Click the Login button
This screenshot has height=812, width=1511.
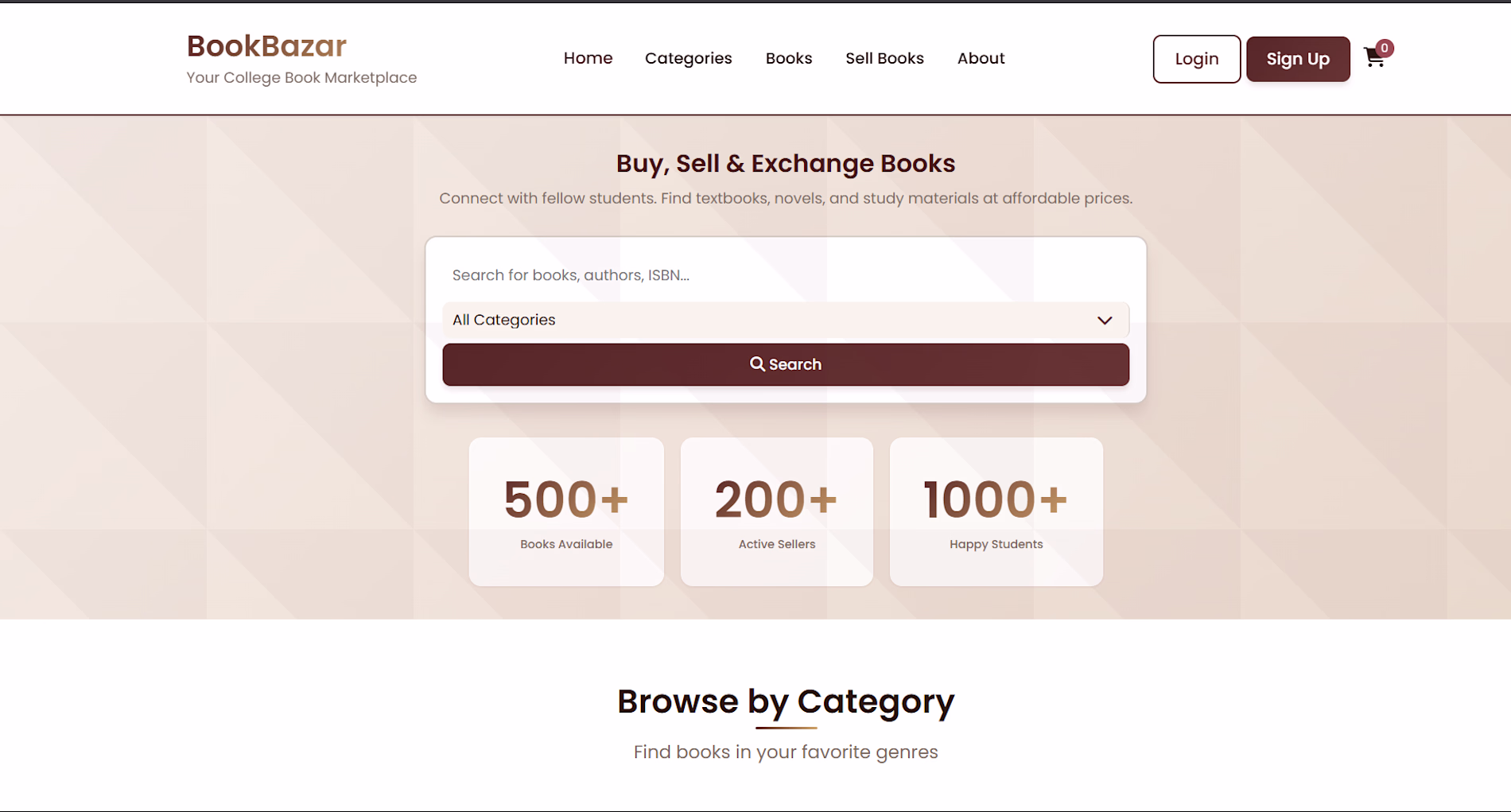(1196, 59)
